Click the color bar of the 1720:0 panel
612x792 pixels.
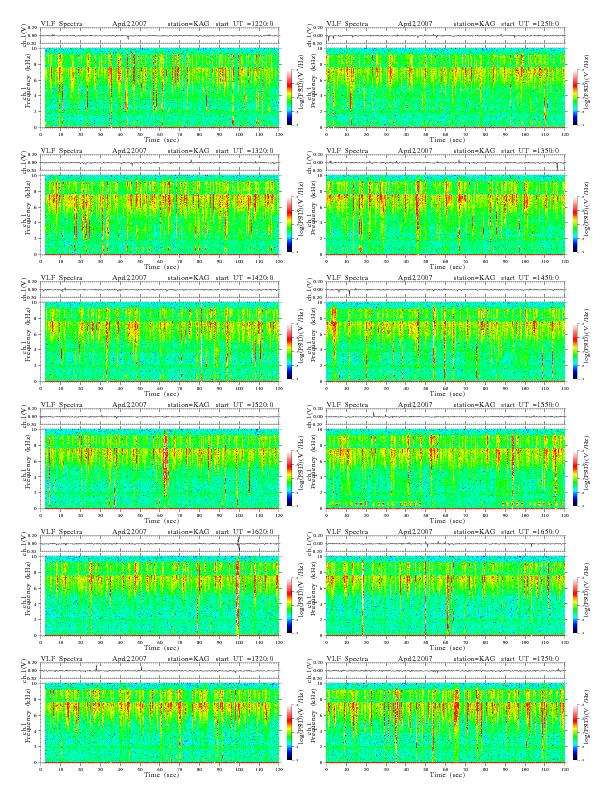tap(289, 732)
